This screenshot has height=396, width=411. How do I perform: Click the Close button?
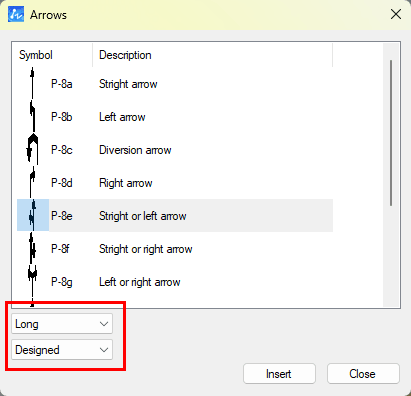pyautogui.click(x=363, y=374)
